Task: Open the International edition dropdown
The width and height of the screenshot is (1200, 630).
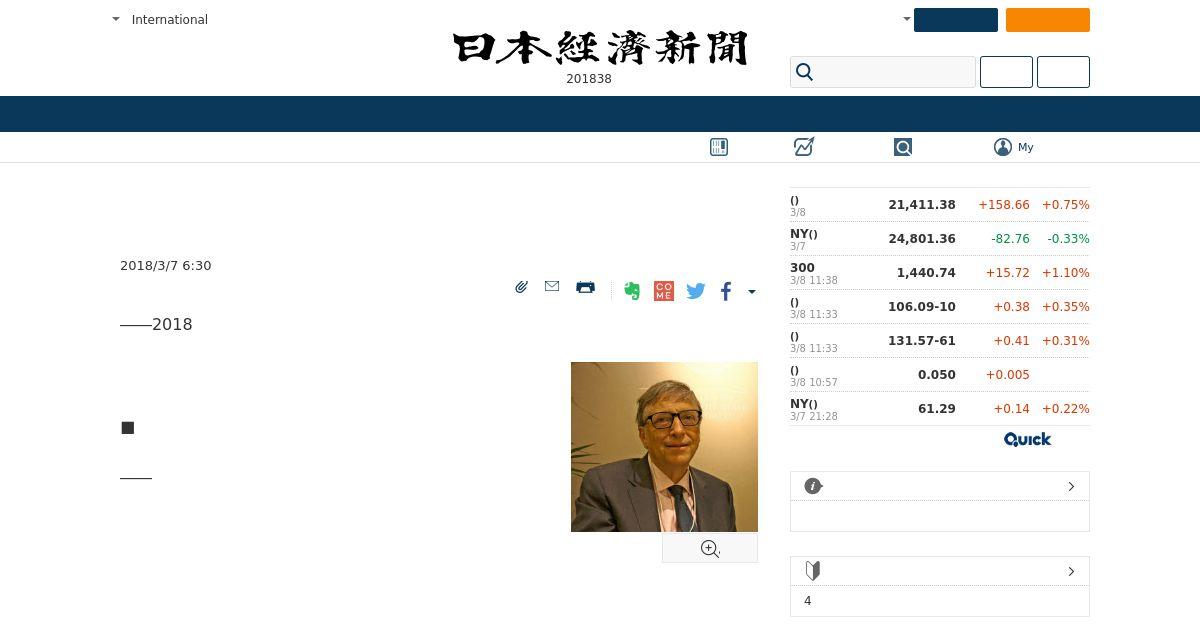Action: click(x=160, y=19)
